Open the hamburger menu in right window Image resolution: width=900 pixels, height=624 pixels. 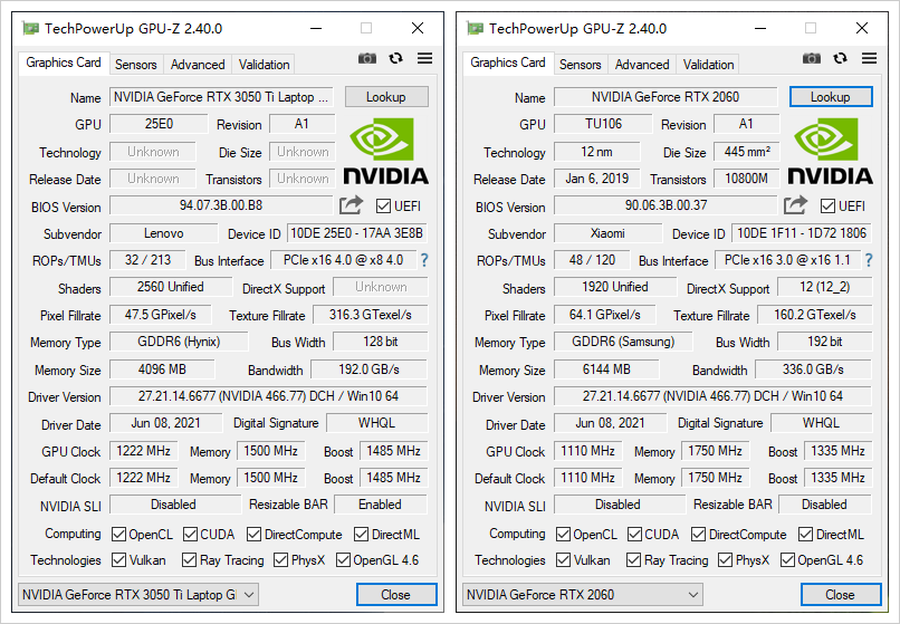coord(868,58)
